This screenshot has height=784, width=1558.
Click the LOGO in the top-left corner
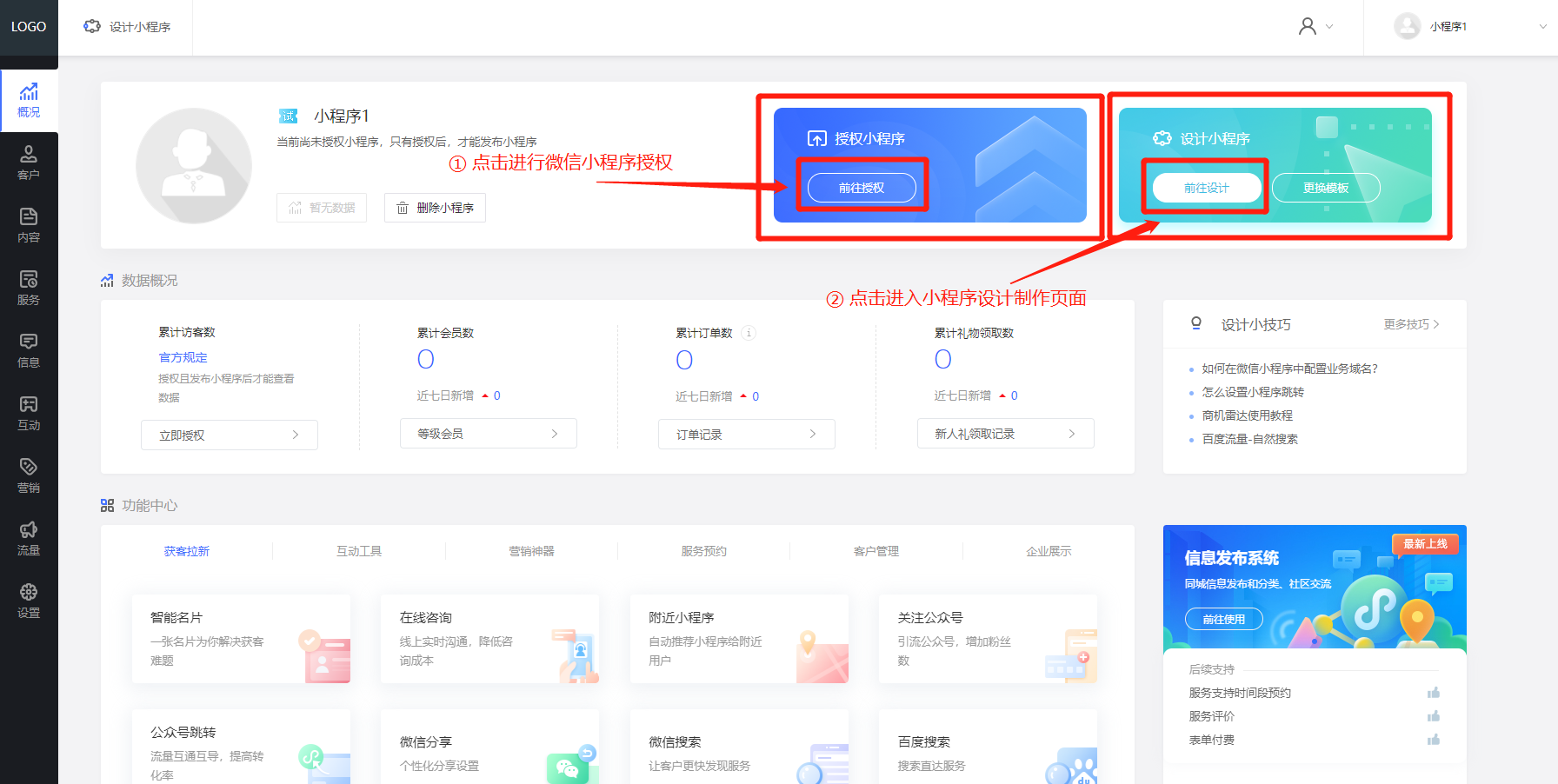click(x=29, y=27)
